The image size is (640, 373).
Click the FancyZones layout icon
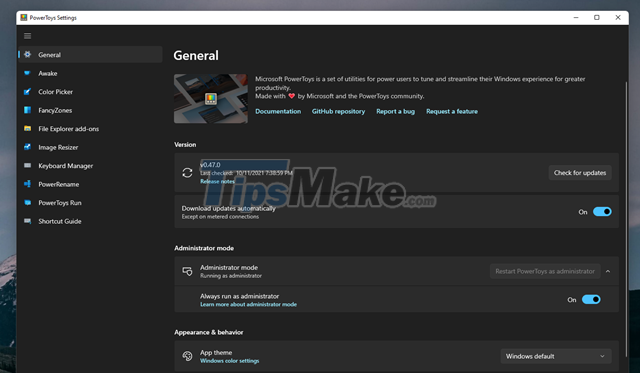(x=27, y=110)
